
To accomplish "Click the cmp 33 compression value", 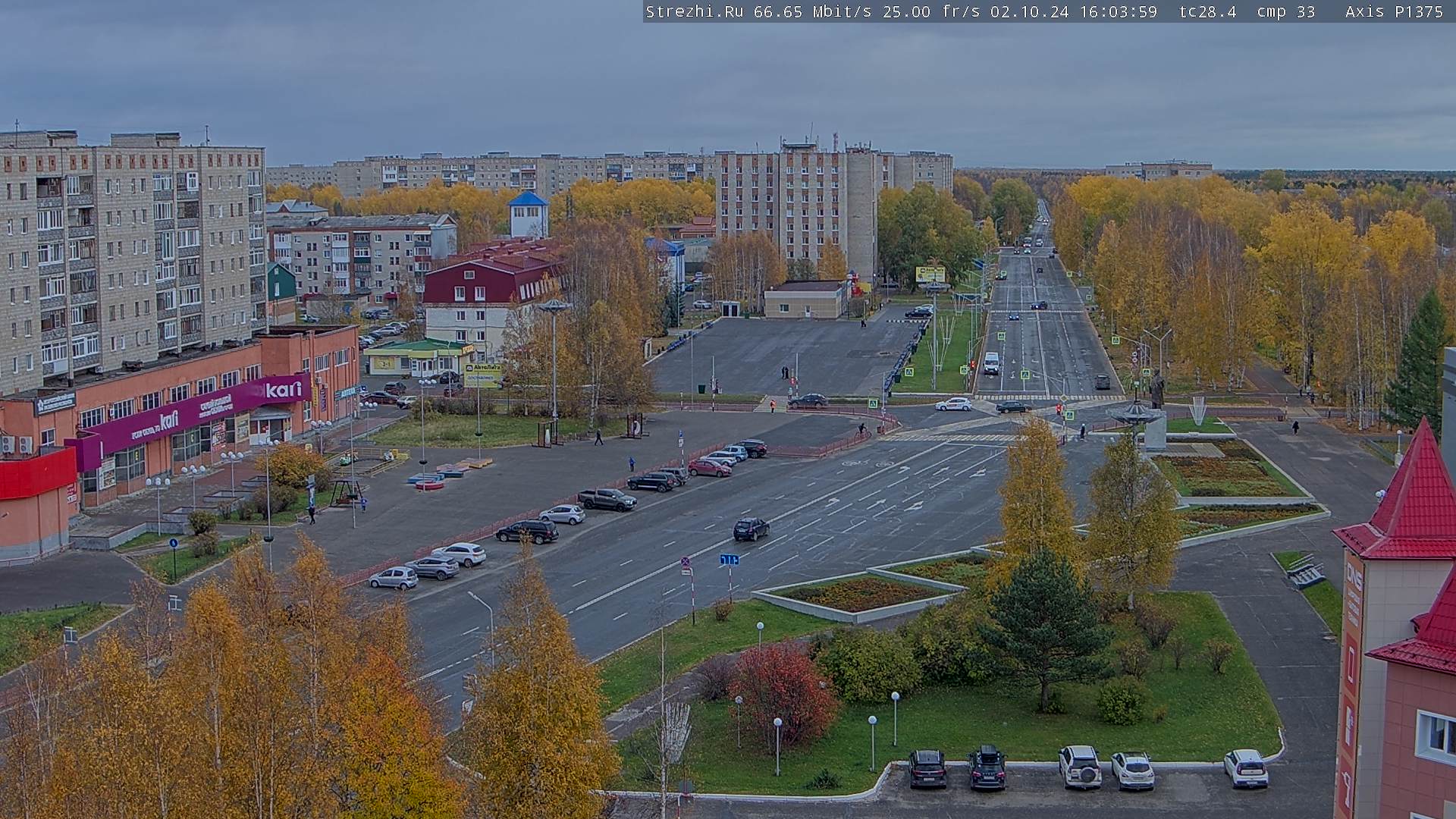I will (x=1286, y=11).
